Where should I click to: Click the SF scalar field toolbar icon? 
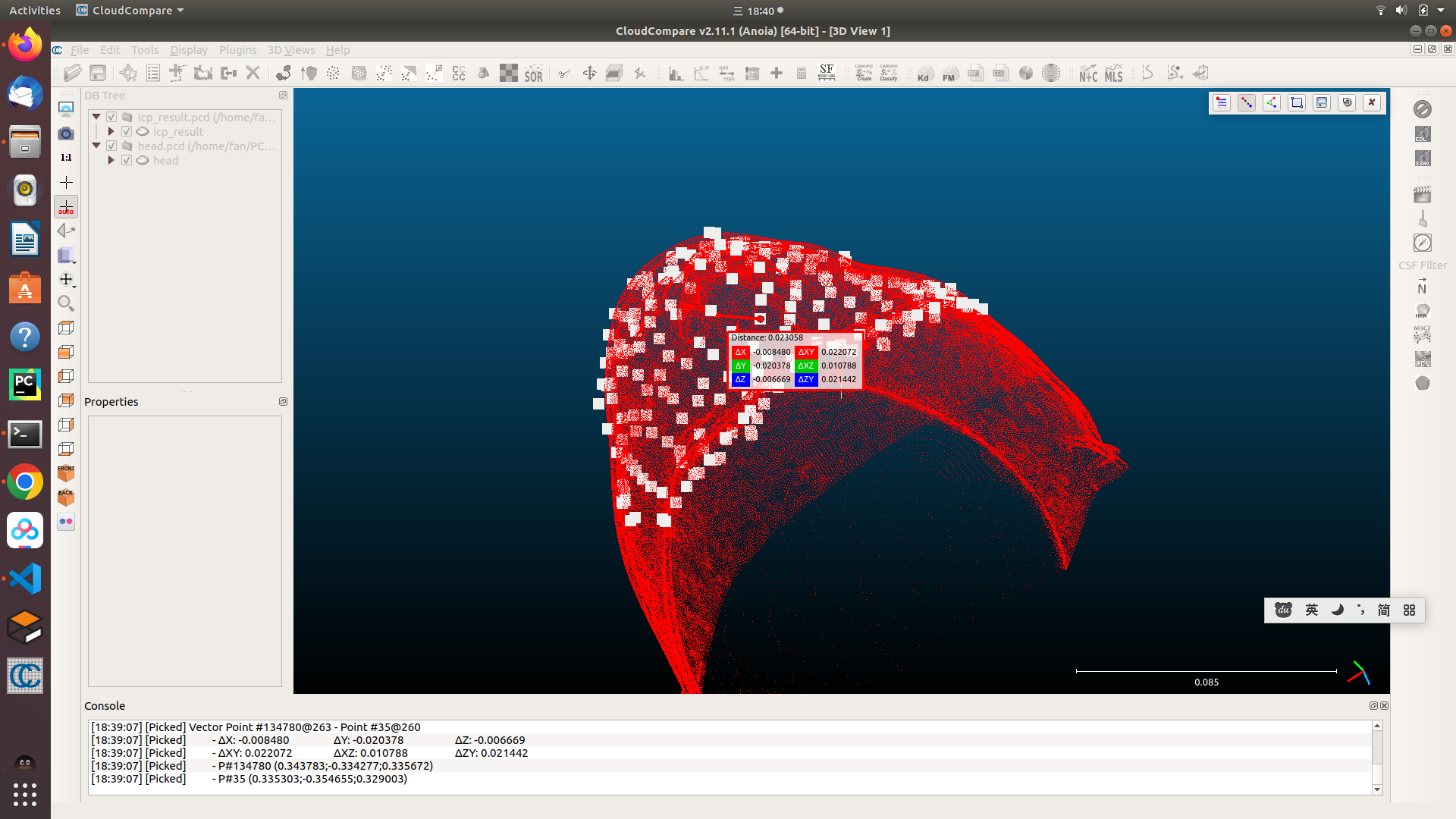coord(827,74)
